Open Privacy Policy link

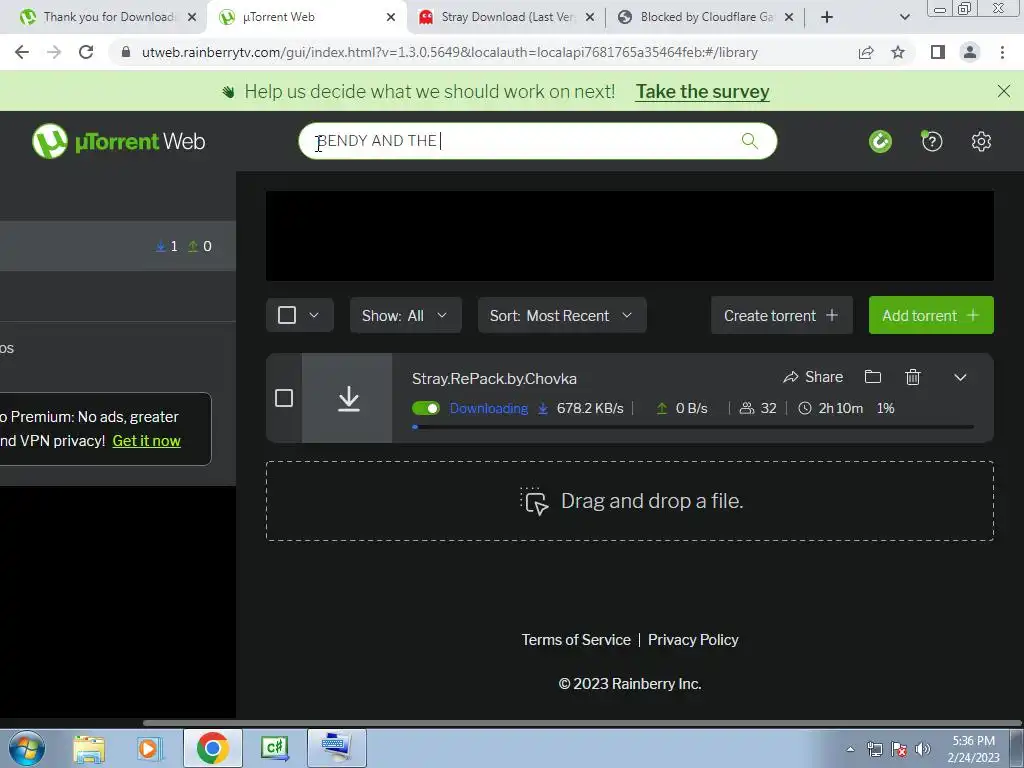(x=693, y=640)
